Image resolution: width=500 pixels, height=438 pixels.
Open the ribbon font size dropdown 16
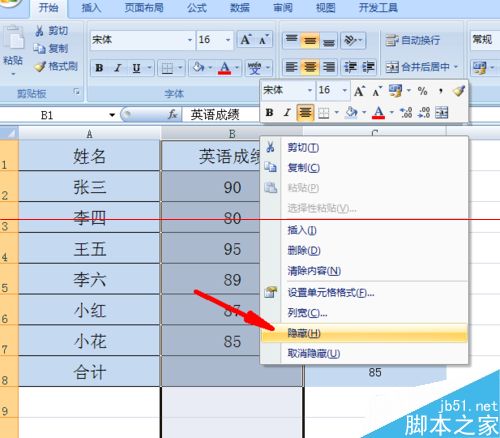228,40
